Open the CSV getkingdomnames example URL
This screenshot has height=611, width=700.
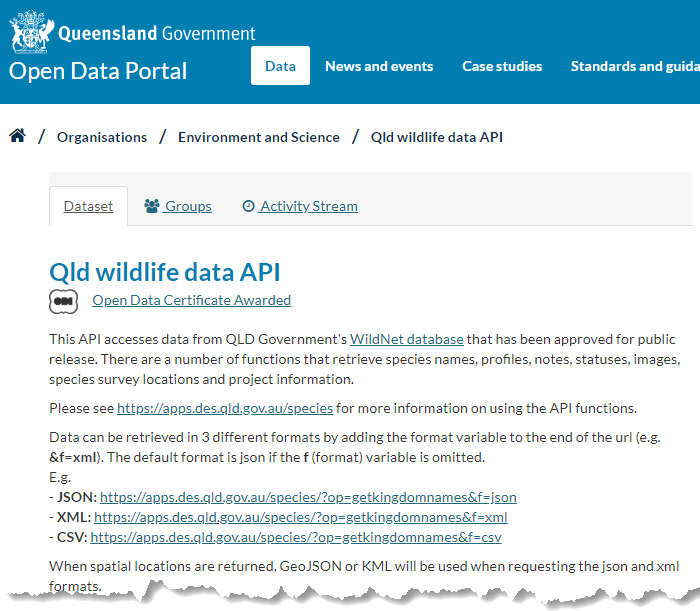296,537
